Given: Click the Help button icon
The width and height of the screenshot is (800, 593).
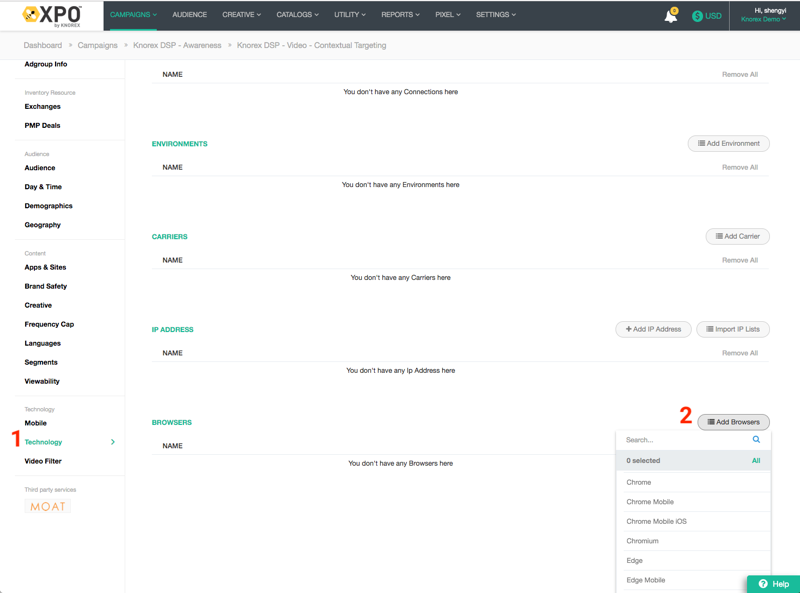Looking at the screenshot, I should (763, 584).
